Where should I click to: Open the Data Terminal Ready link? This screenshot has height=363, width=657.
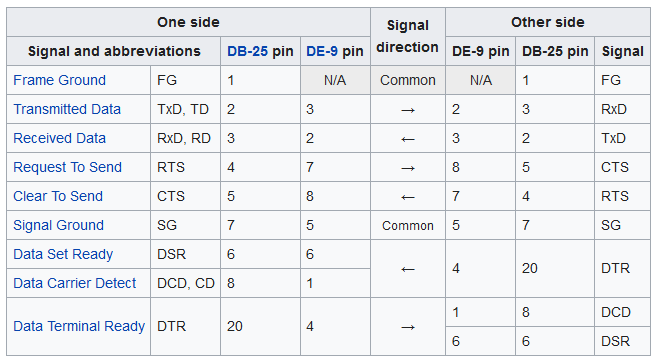pos(79,326)
